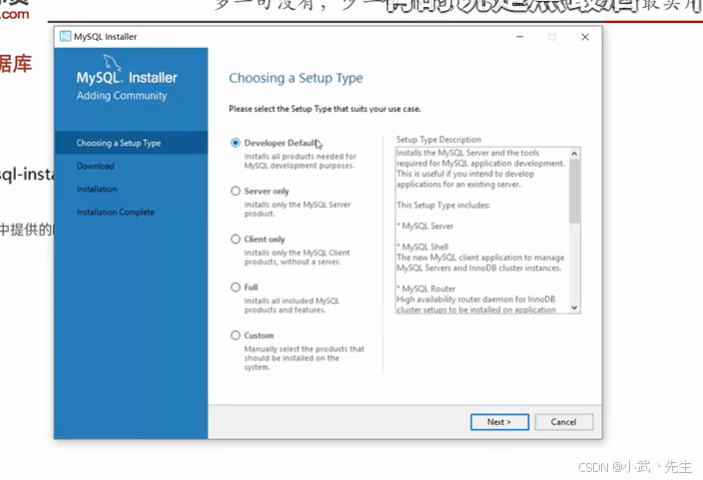Pick the Client only setup option

click(235, 239)
